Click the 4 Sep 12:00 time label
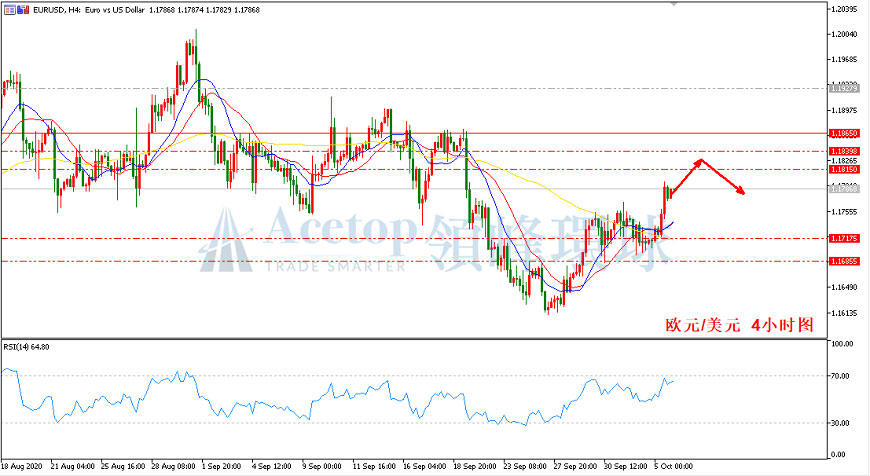 coord(272,467)
